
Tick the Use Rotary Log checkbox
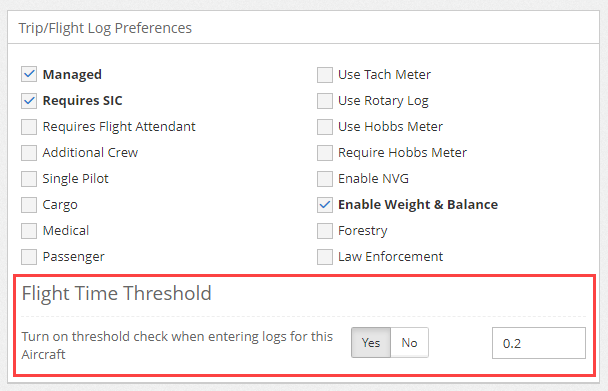click(325, 100)
